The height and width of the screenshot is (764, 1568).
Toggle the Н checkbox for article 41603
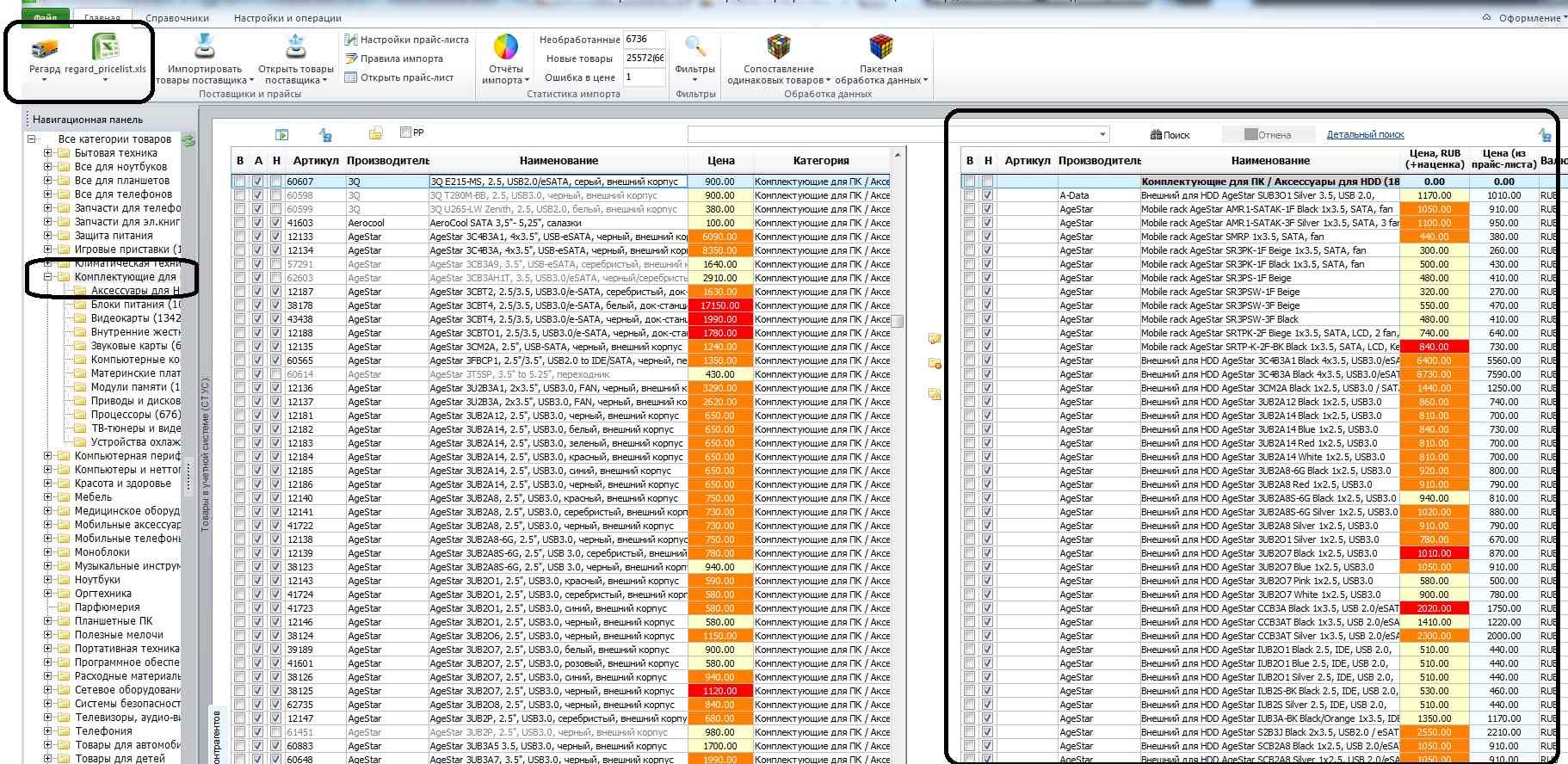pos(275,223)
